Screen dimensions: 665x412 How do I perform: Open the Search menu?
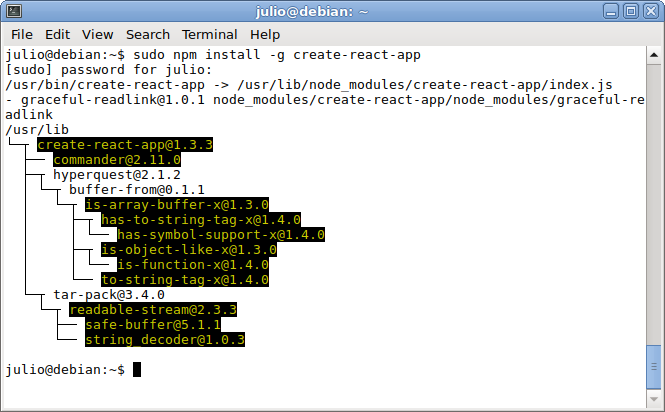[148, 34]
